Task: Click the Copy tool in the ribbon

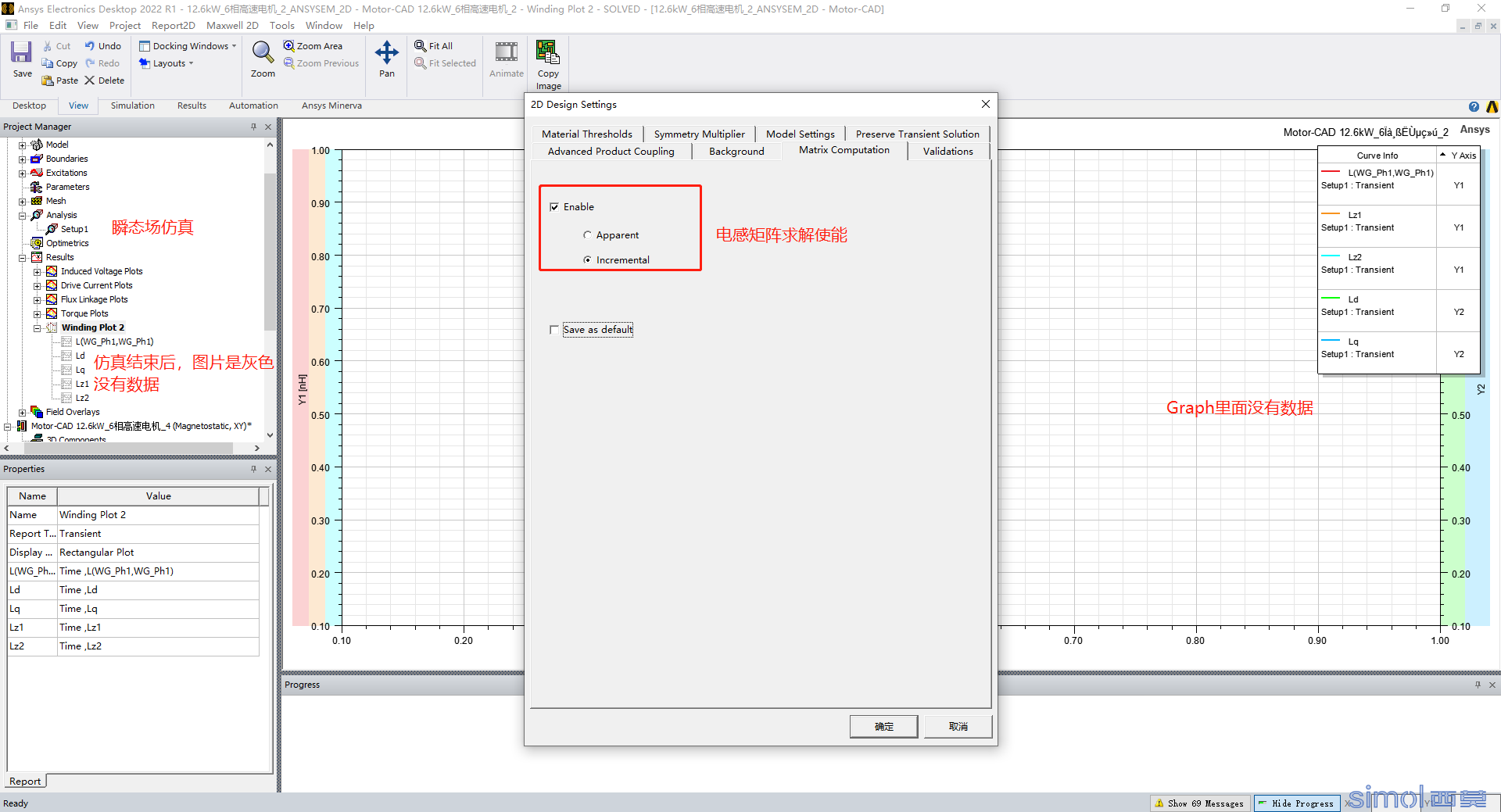Action: 59,63
